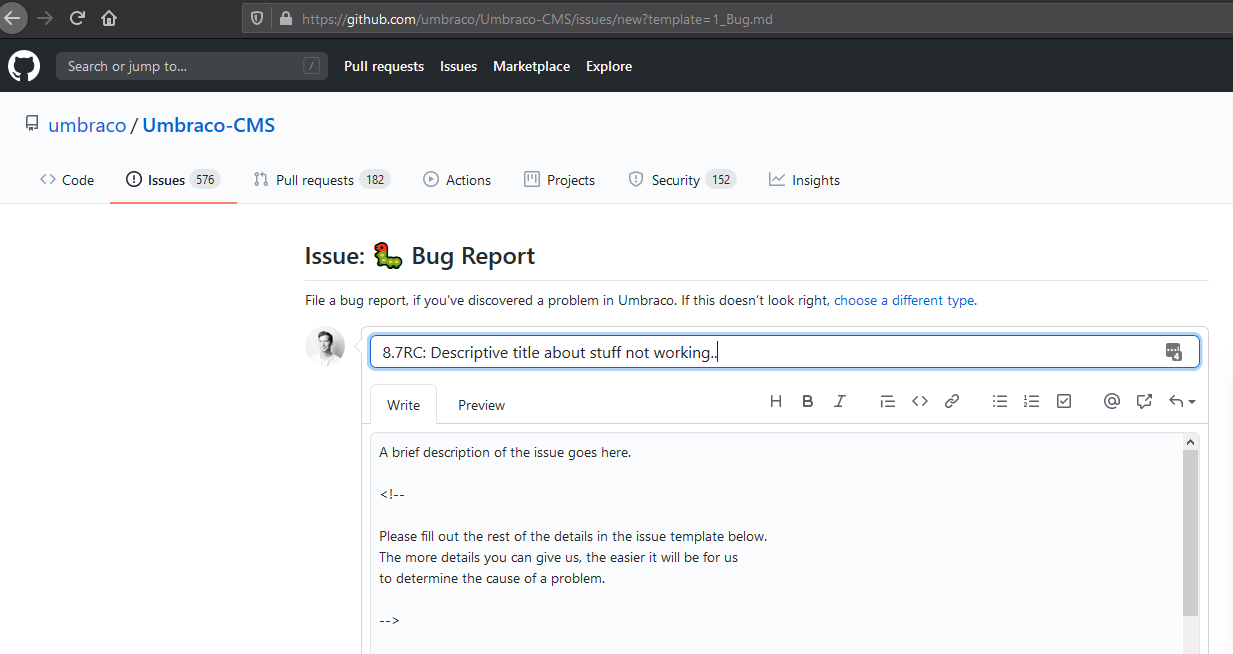
Task: Click the slash shortcut hint in search
Action: coord(312,66)
